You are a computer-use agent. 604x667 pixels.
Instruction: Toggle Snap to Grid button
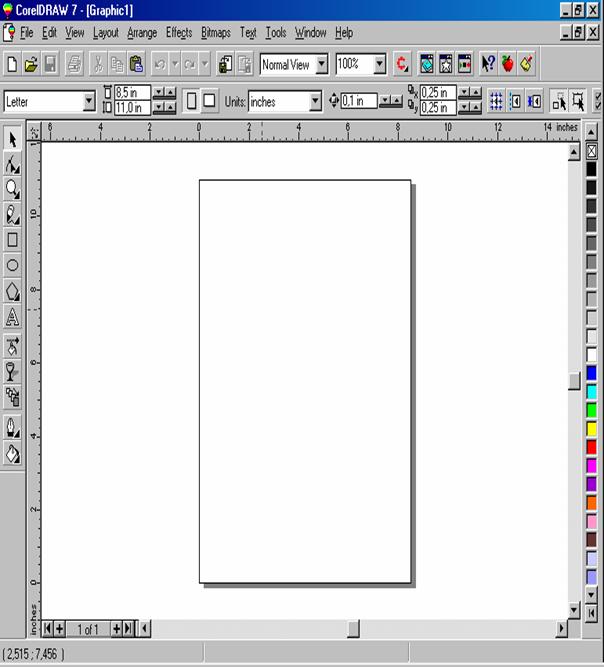495,101
